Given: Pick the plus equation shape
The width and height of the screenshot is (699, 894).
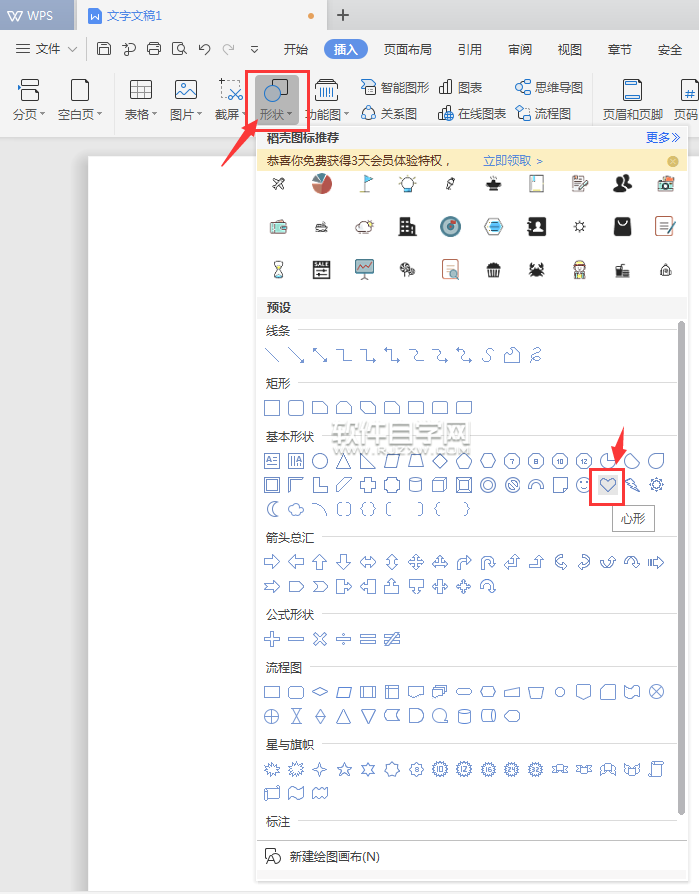Looking at the screenshot, I should click(x=272, y=639).
